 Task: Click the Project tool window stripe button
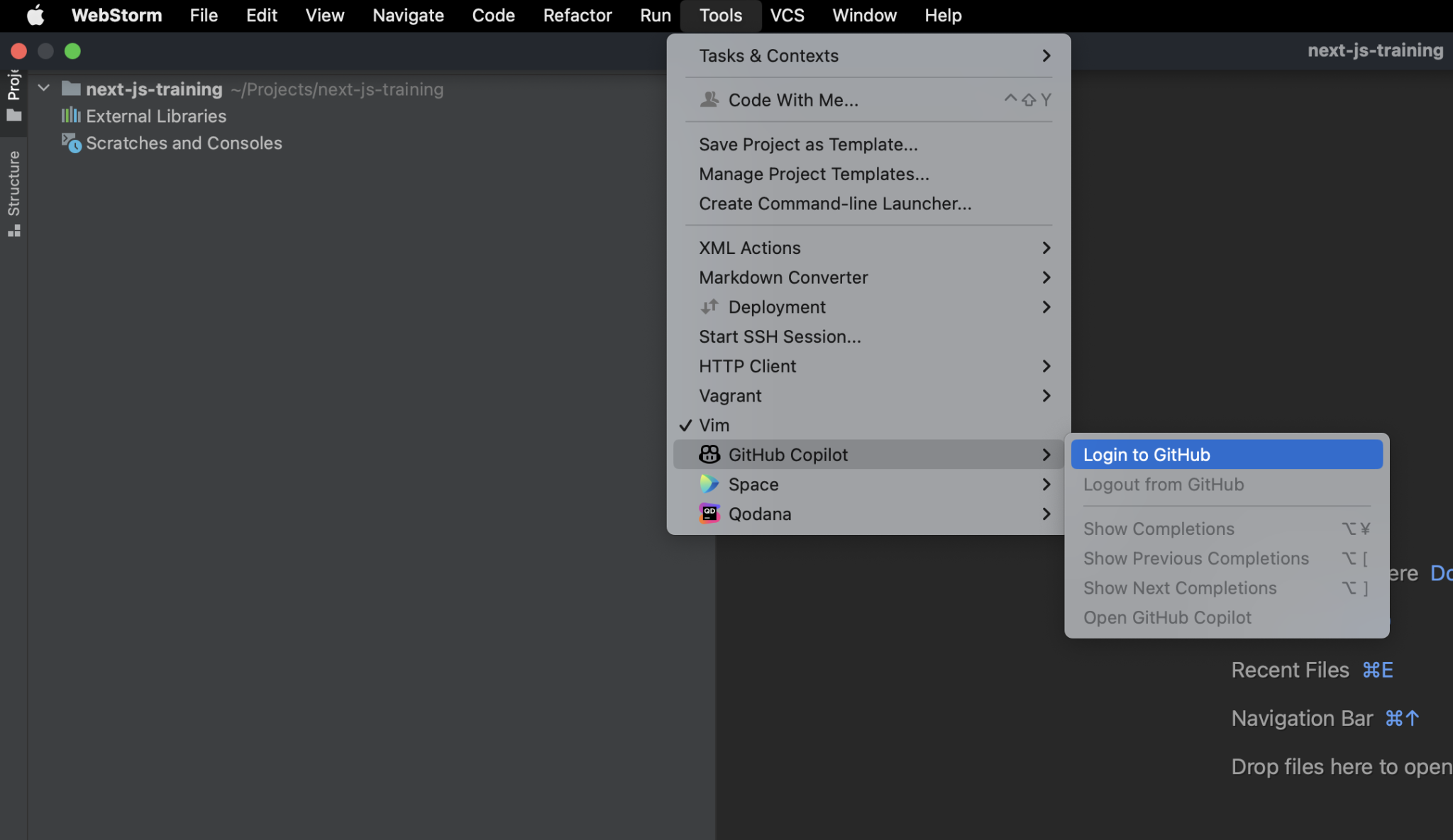(13, 85)
